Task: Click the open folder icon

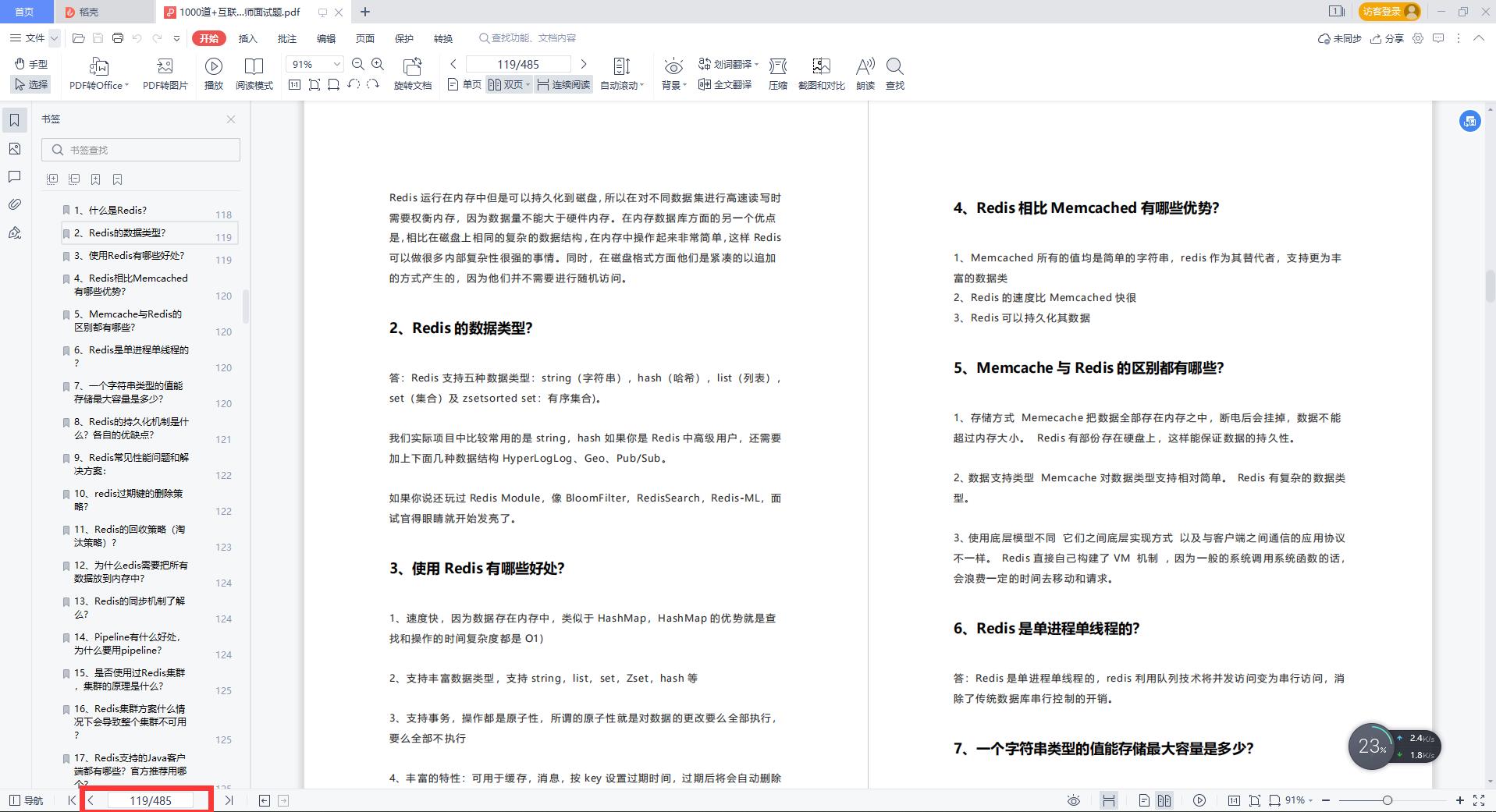Action: [78, 38]
